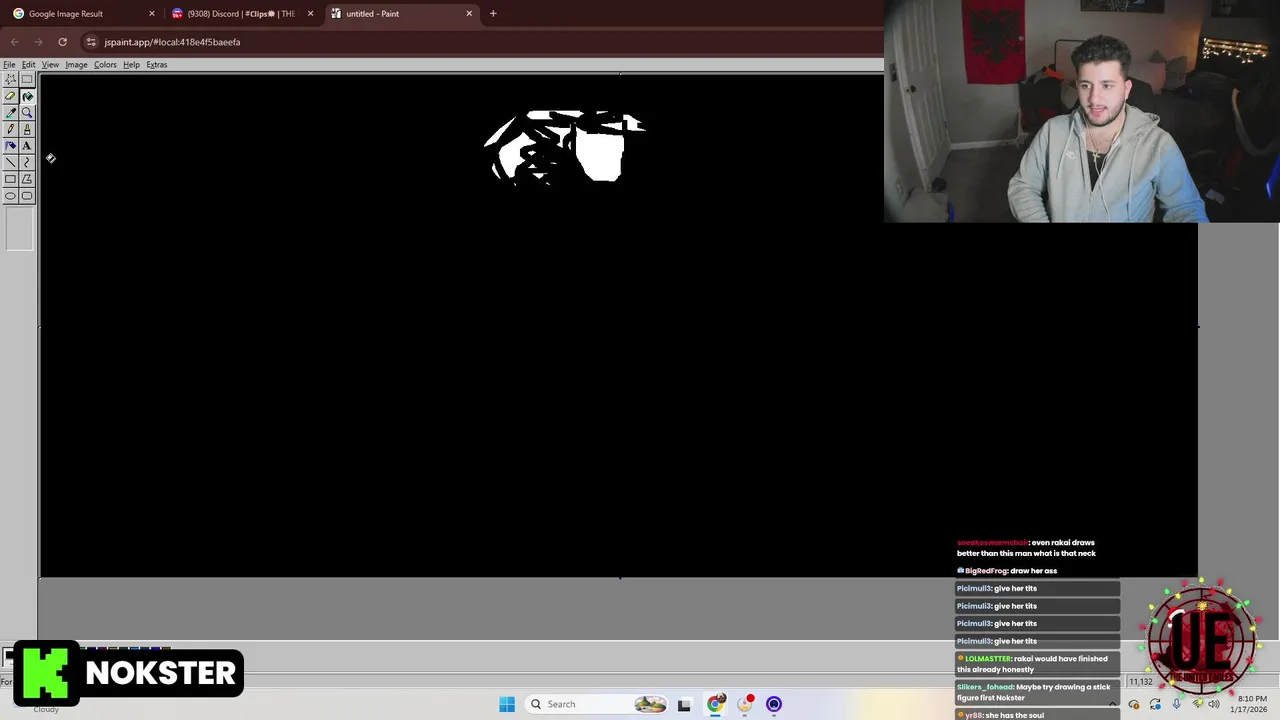Select the Free-Form Select tool

click(10, 79)
